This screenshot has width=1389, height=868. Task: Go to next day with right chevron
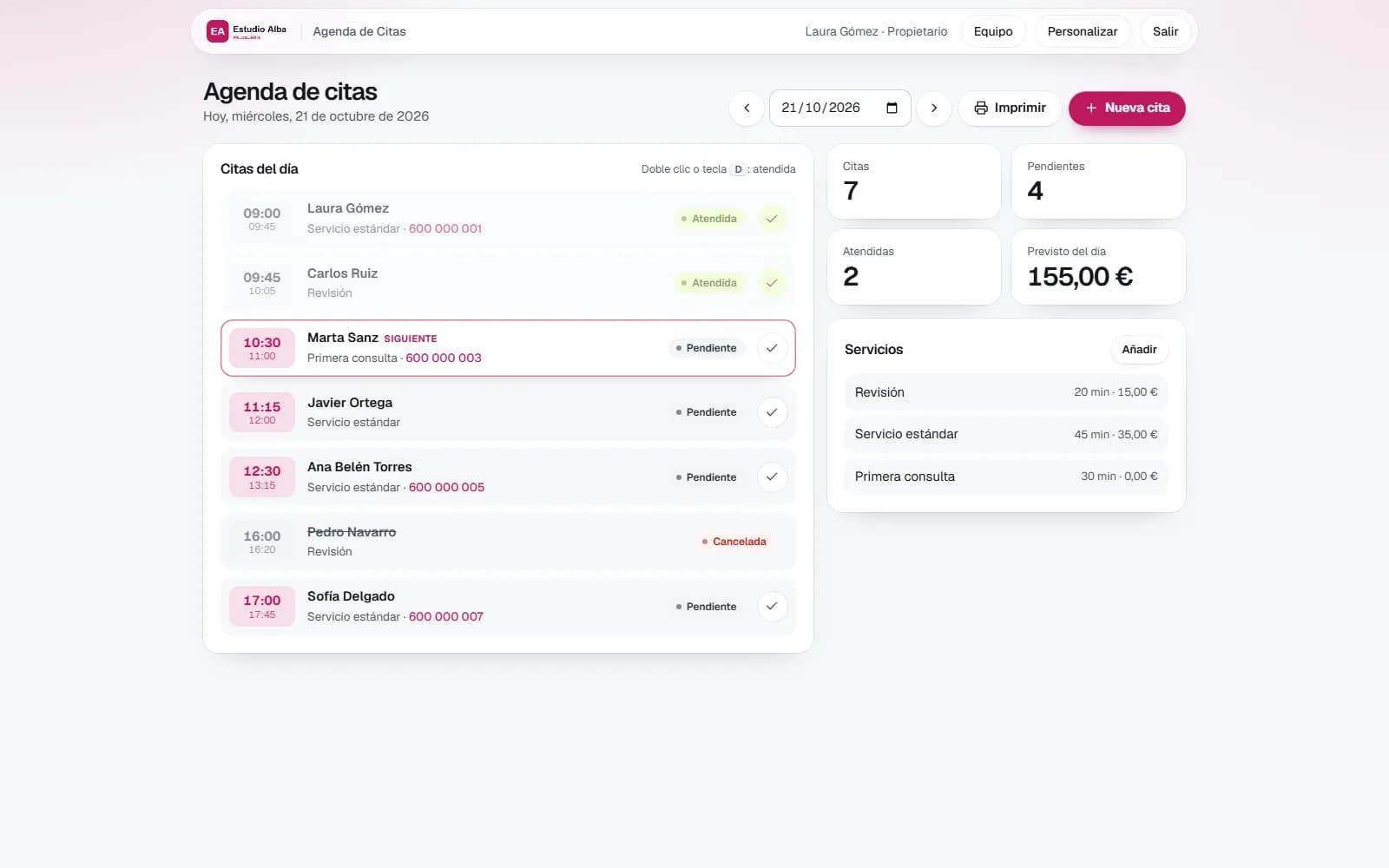[934, 108]
